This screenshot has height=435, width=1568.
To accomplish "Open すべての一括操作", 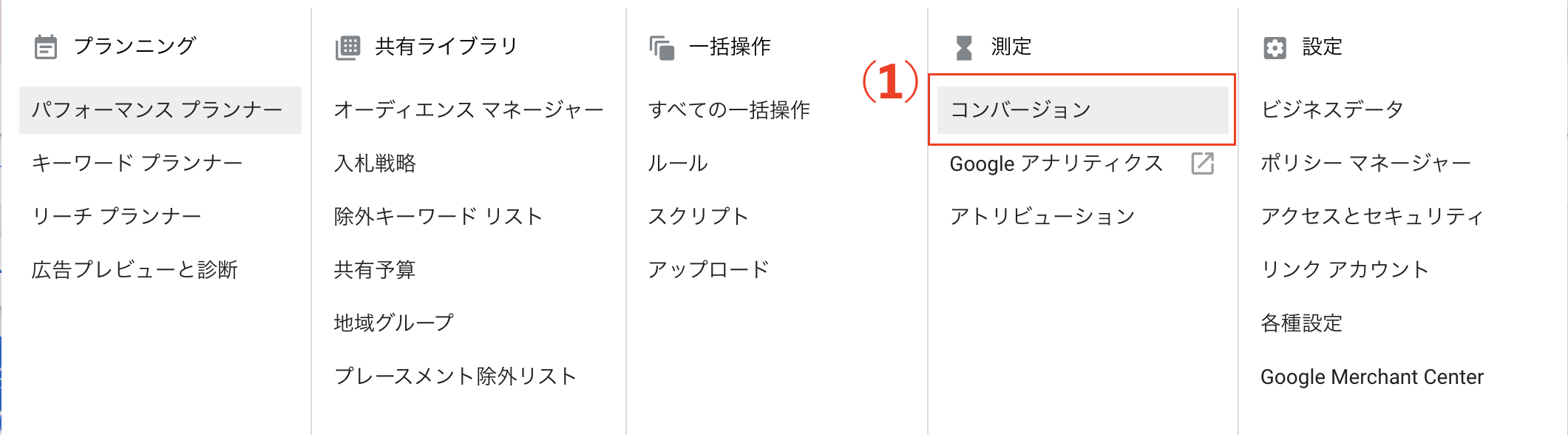I will pos(729,110).
